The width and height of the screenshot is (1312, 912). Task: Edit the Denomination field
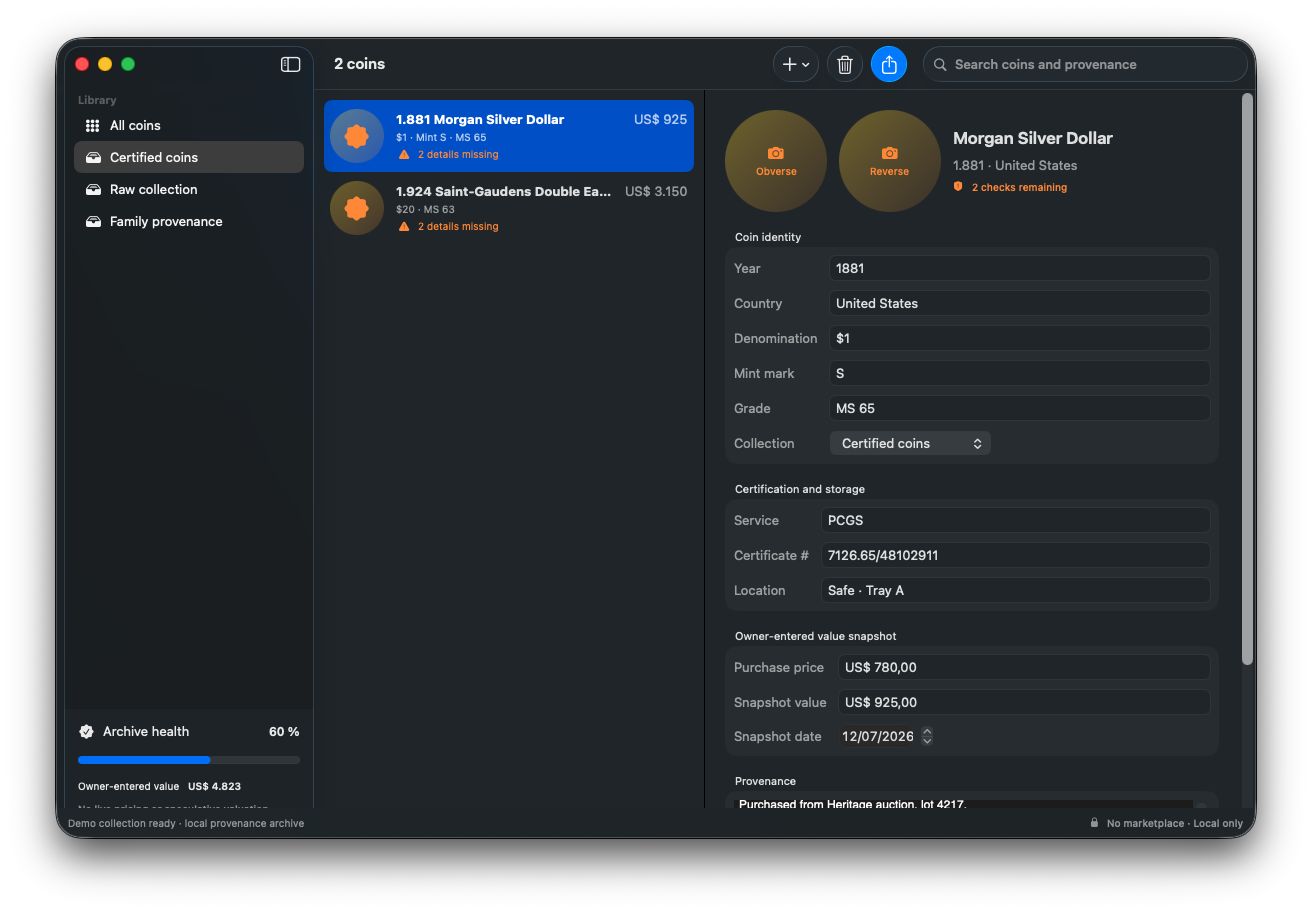click(1020, 338)
